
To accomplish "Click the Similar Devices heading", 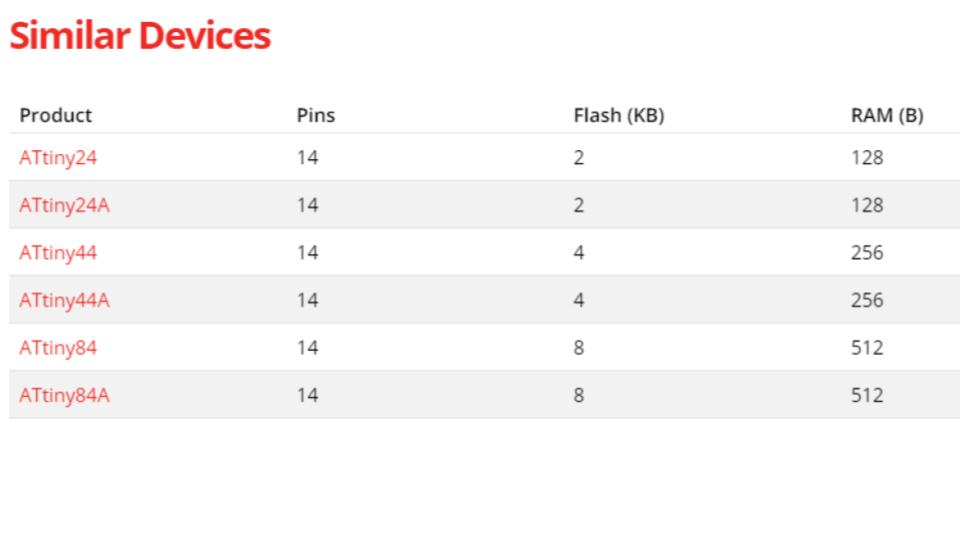I will tap(140, 36).
